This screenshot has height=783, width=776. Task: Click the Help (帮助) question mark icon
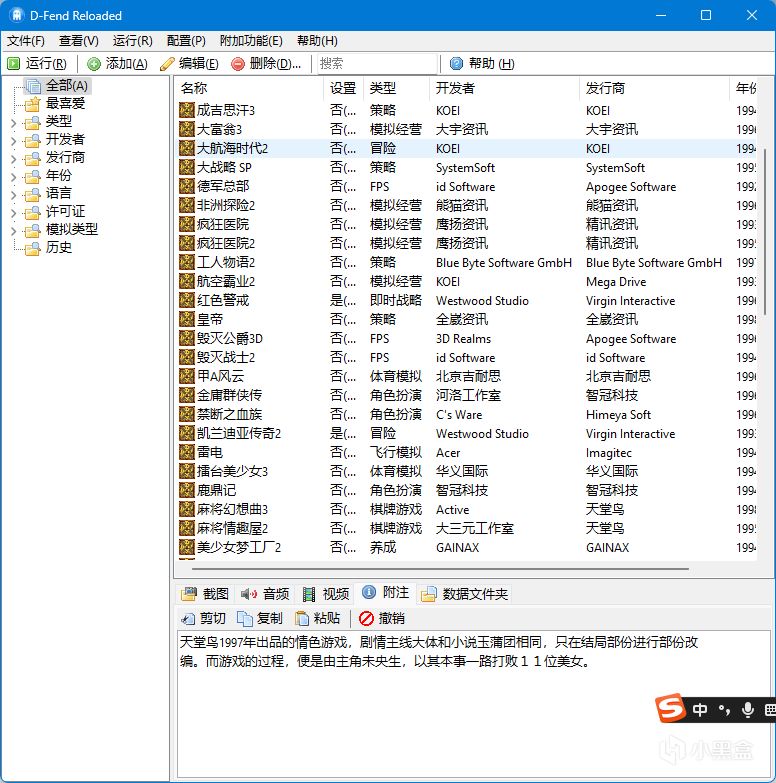456,63
